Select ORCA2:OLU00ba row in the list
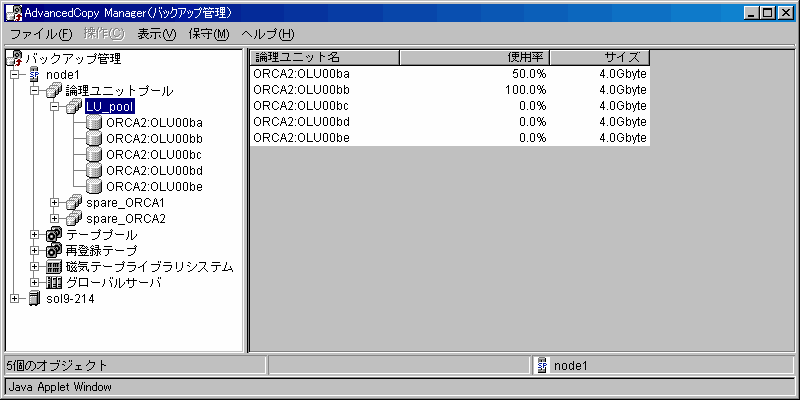This screenshot has width=800, height=400. [x=450, y=74]
